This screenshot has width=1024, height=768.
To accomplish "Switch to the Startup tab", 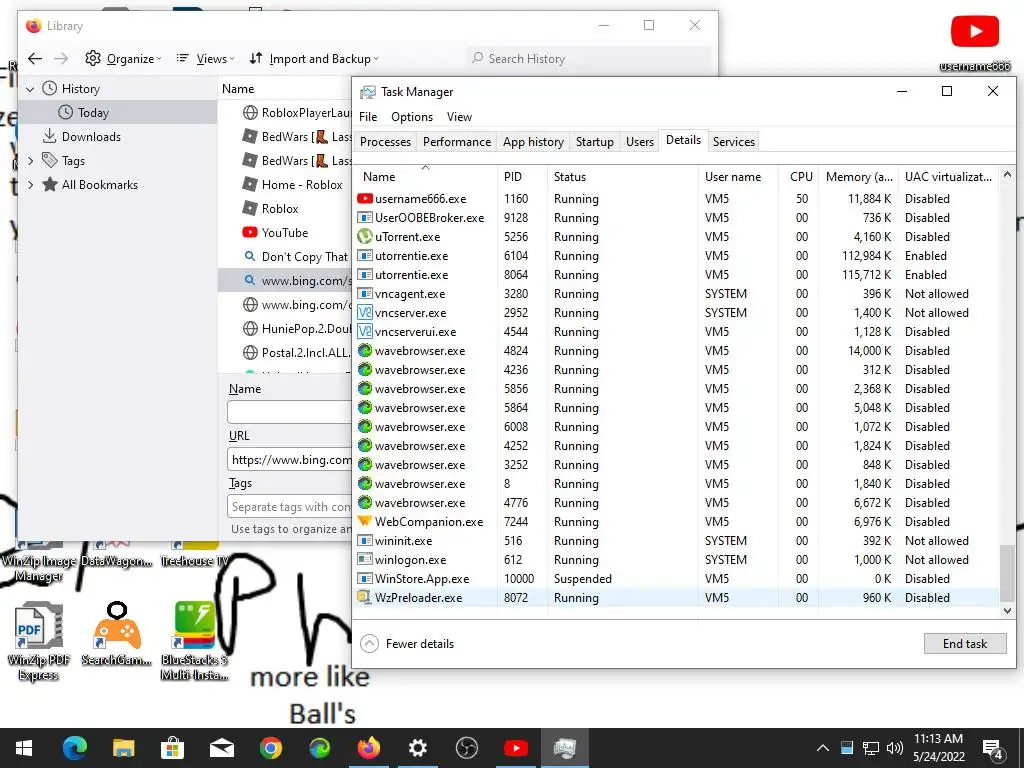I will click(x=594, y=142).
